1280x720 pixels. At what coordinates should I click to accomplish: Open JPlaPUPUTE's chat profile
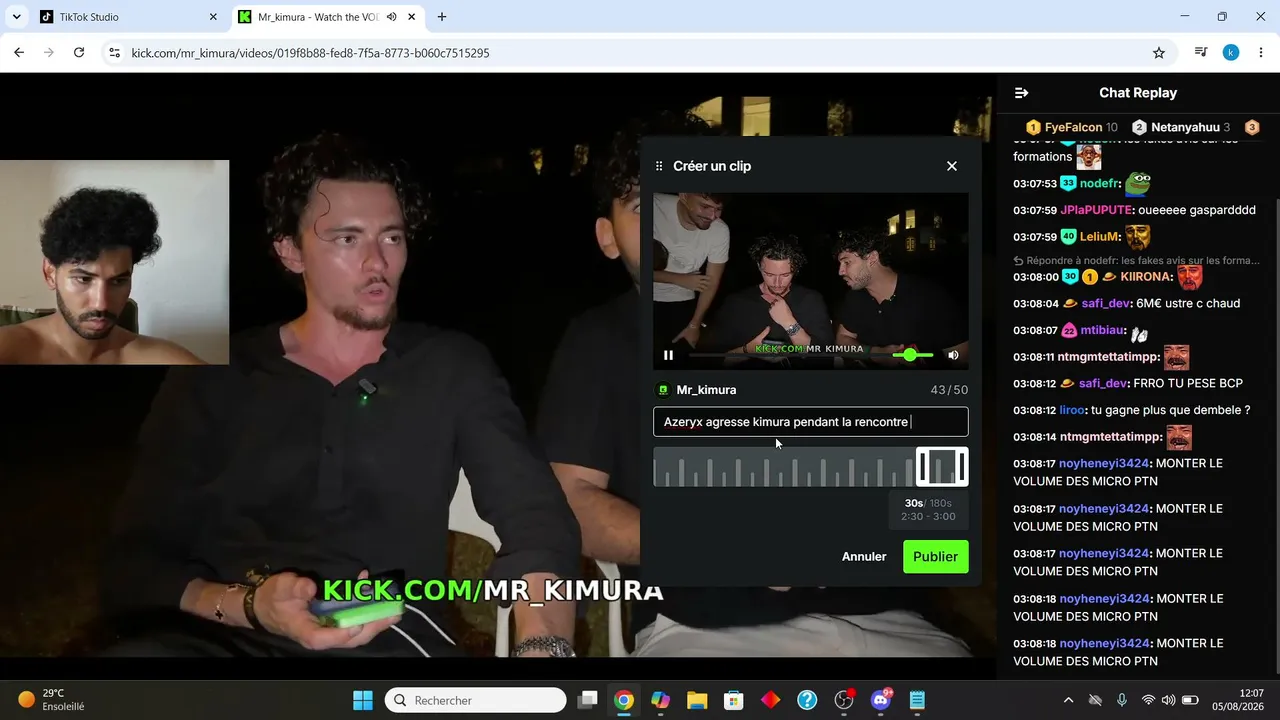click(x=1096, y=210)
